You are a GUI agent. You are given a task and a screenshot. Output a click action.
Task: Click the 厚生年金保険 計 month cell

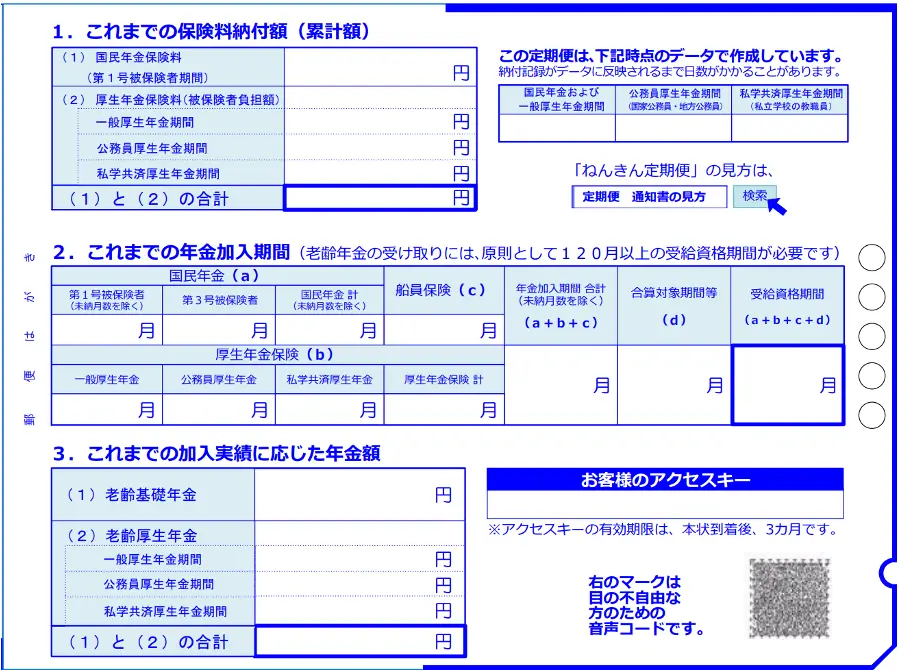click(x=444, y=409)
